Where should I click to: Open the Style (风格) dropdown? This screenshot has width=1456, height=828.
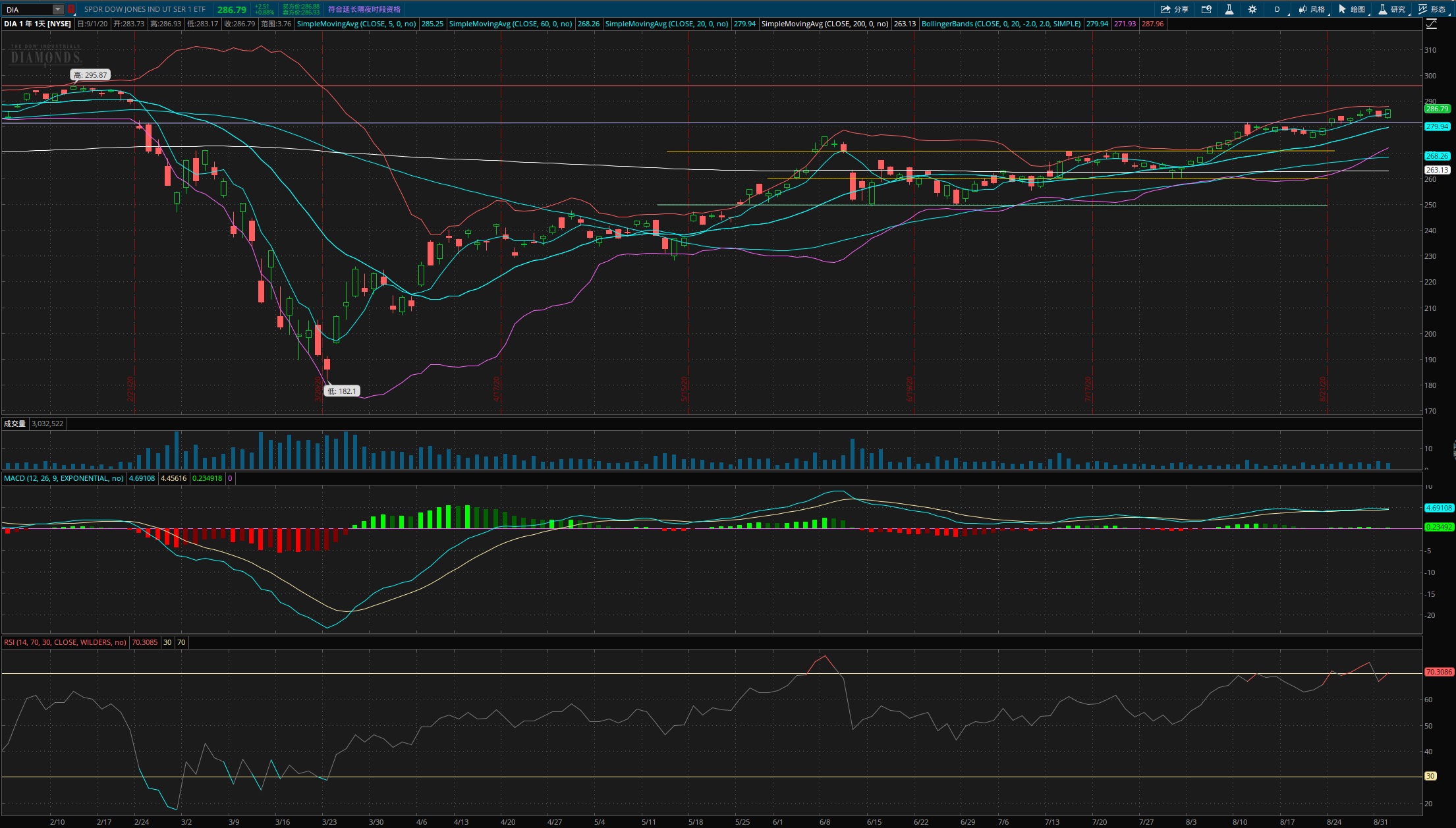coord(1312,9)
